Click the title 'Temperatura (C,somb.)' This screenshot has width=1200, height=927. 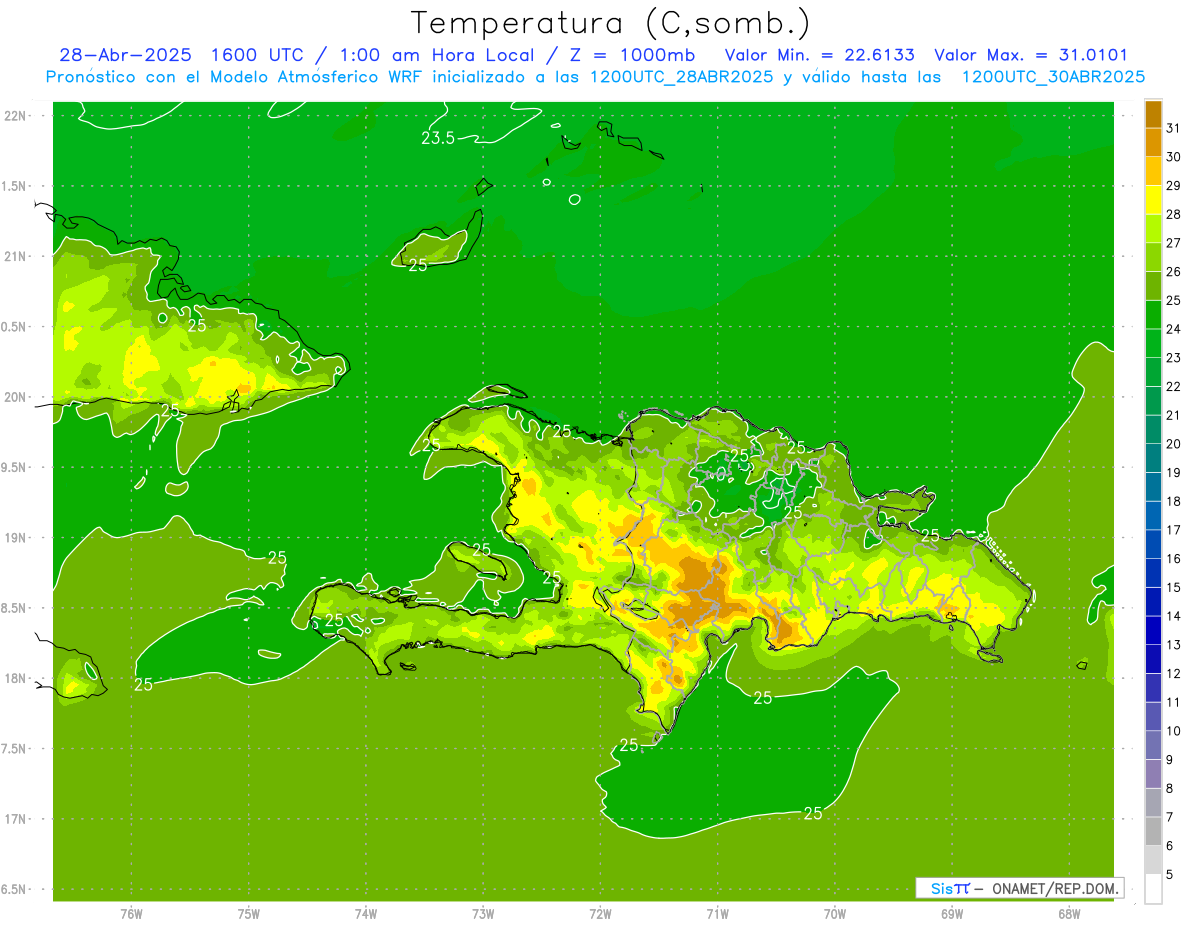611,24
